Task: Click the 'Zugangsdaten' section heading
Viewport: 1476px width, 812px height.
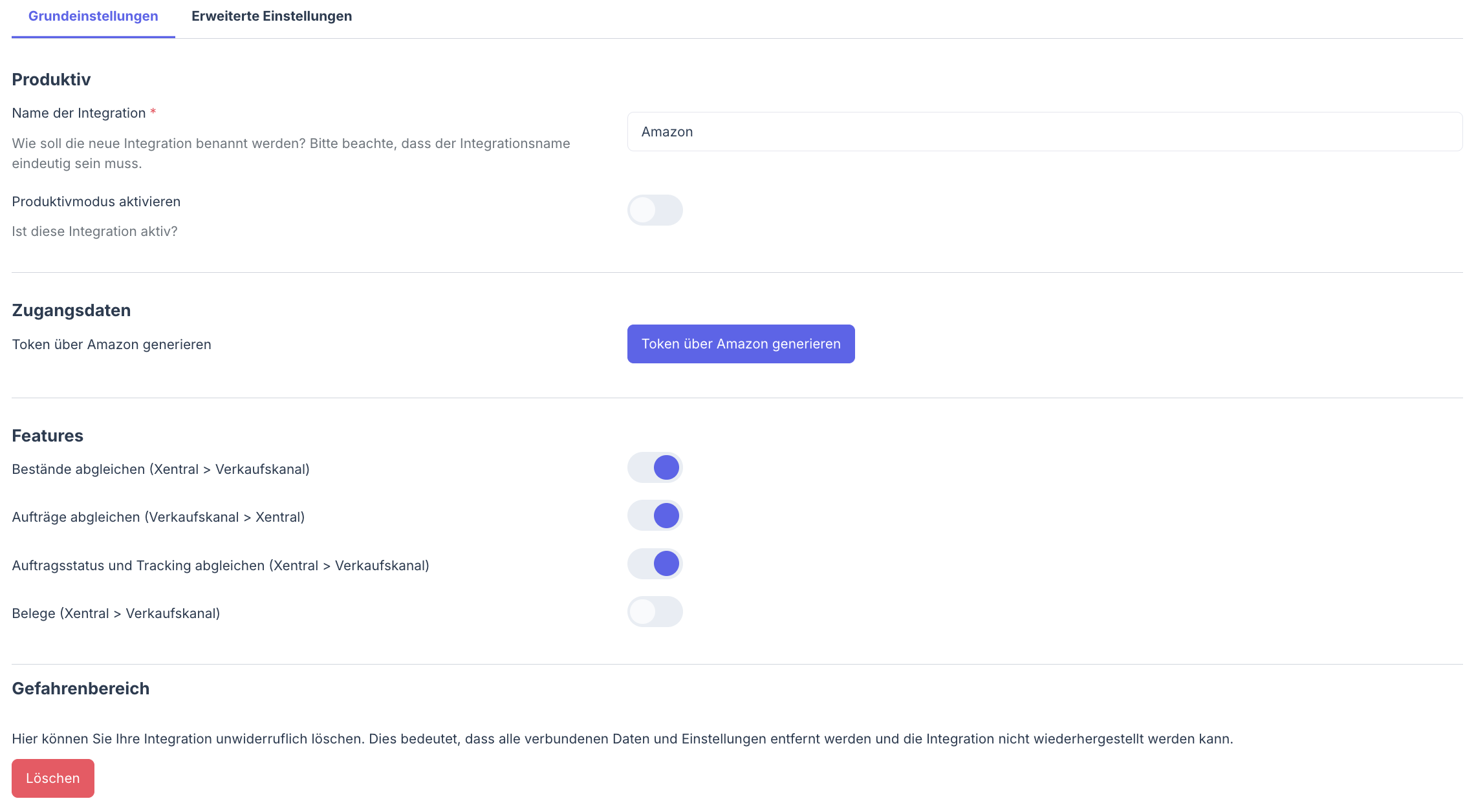Action: point(71,310)
